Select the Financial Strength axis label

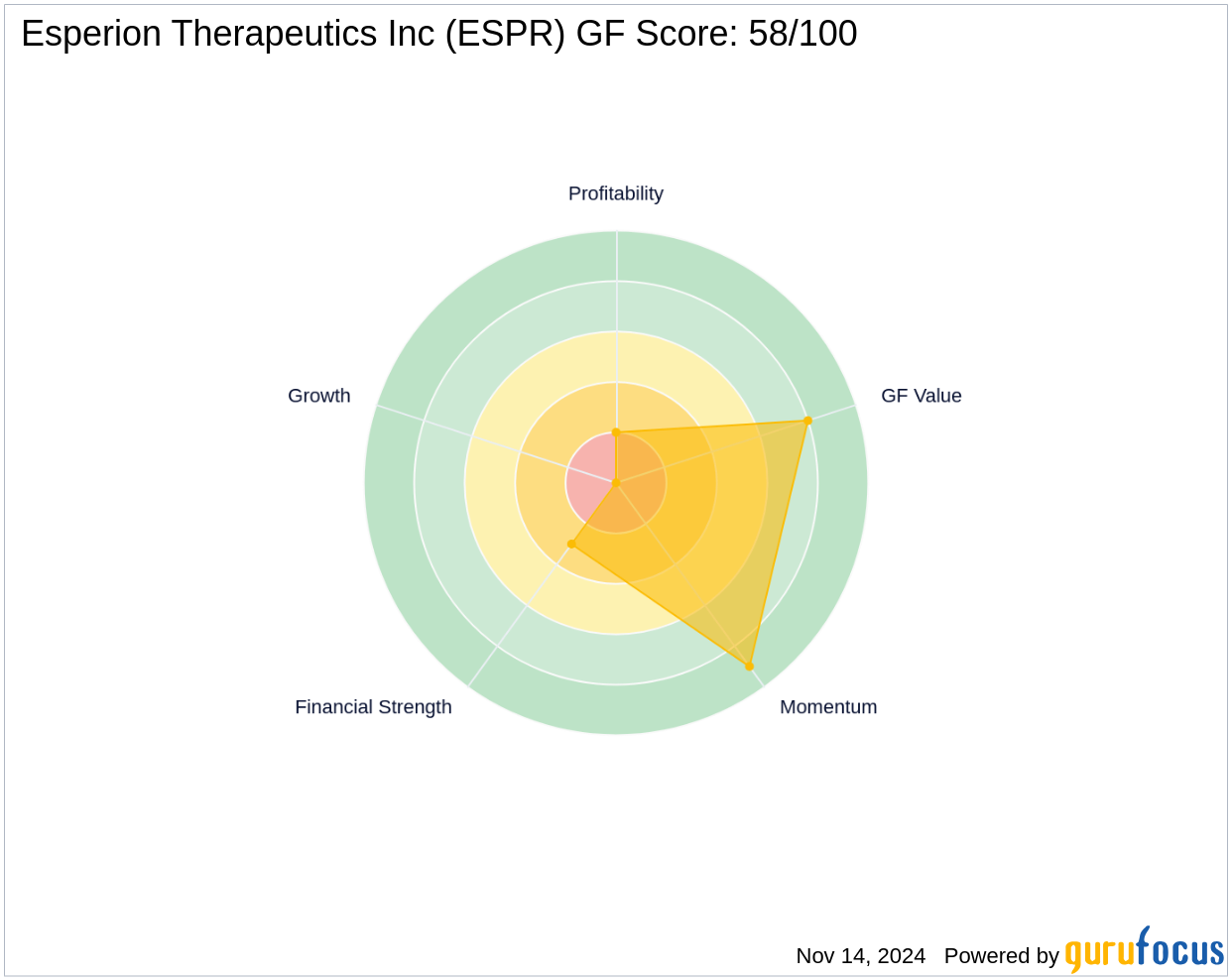(x=373, y=707)
